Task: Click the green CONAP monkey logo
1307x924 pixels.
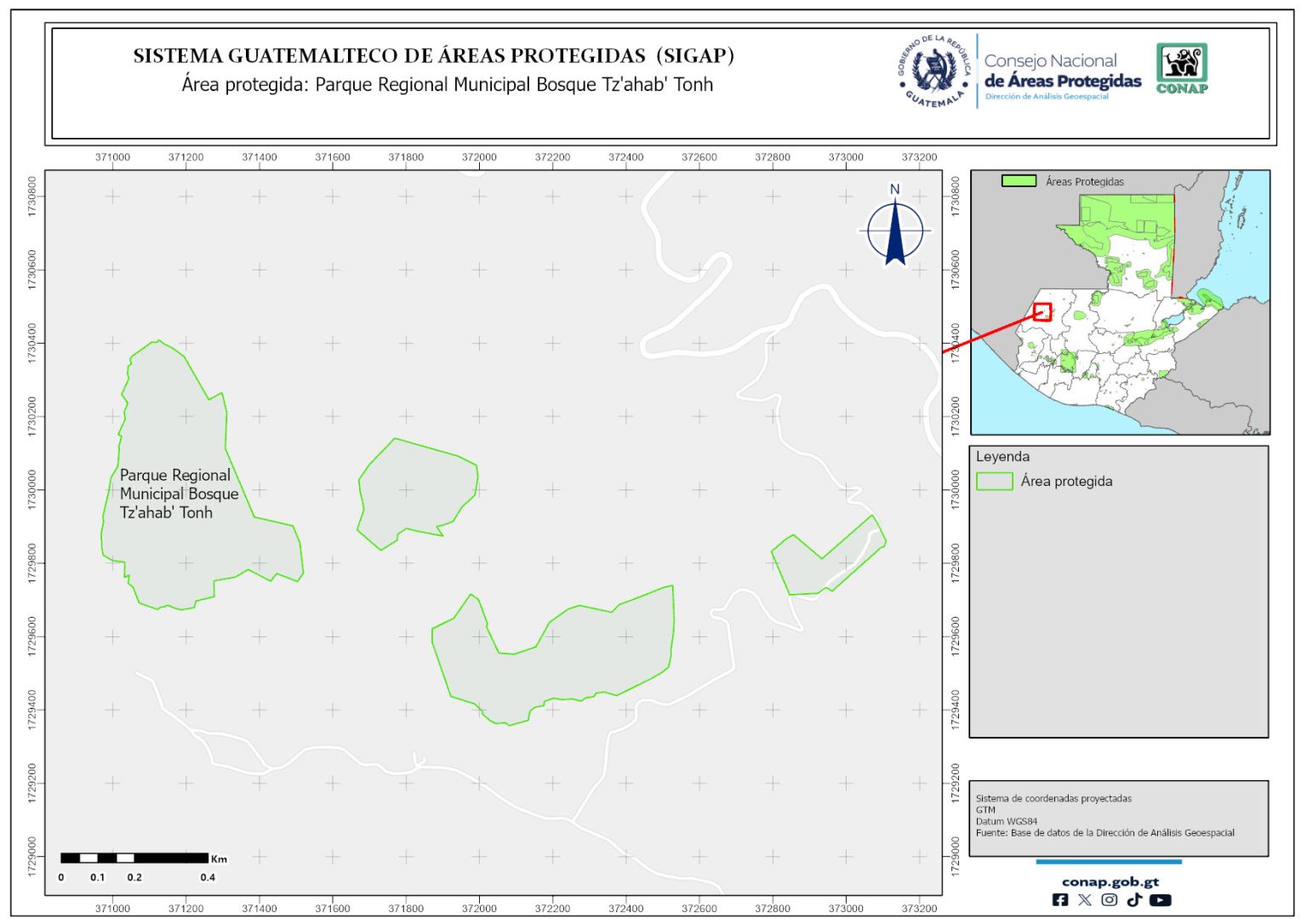Action: pyautogui.click(x=1181, y=68)
